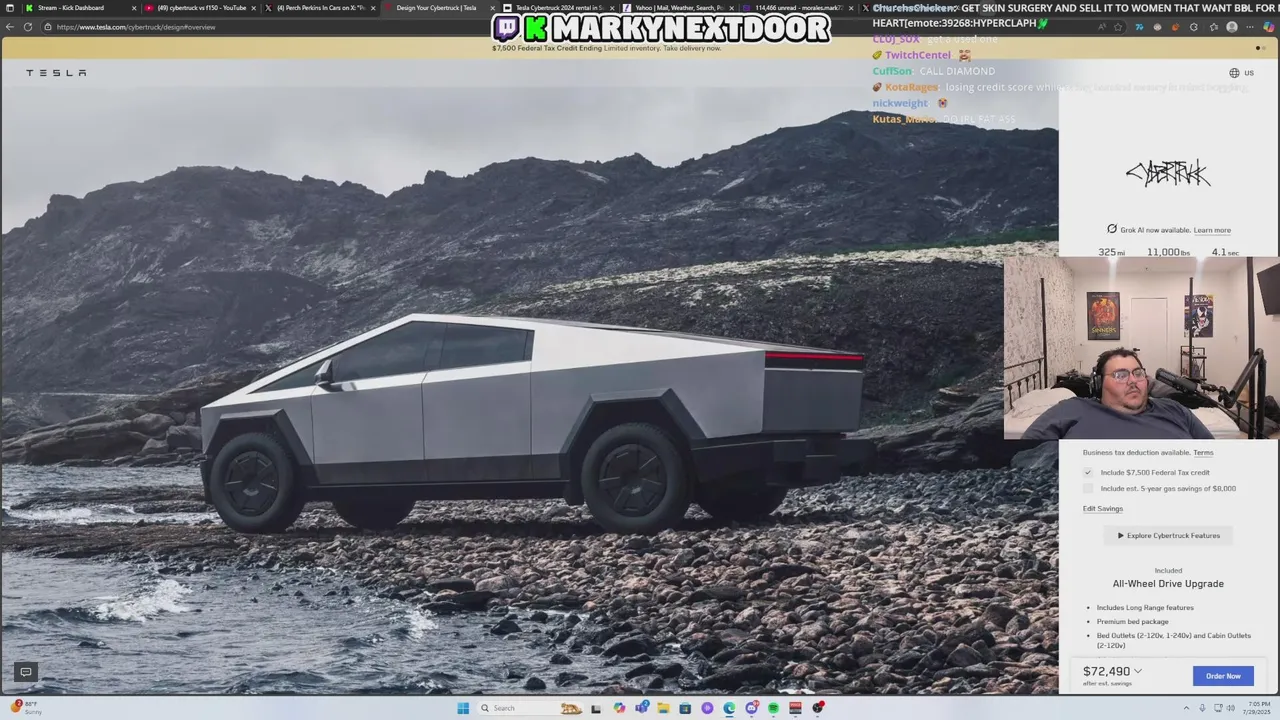Image resolution: width=1280 pixels, height=720 pixels.
Task: Open Microsoft Teams from the taskbar
Action: 641,708
